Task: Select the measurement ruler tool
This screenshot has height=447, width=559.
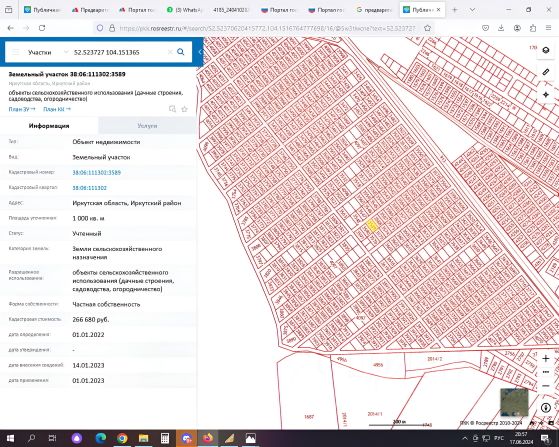Action: click(x=546, y=72)
